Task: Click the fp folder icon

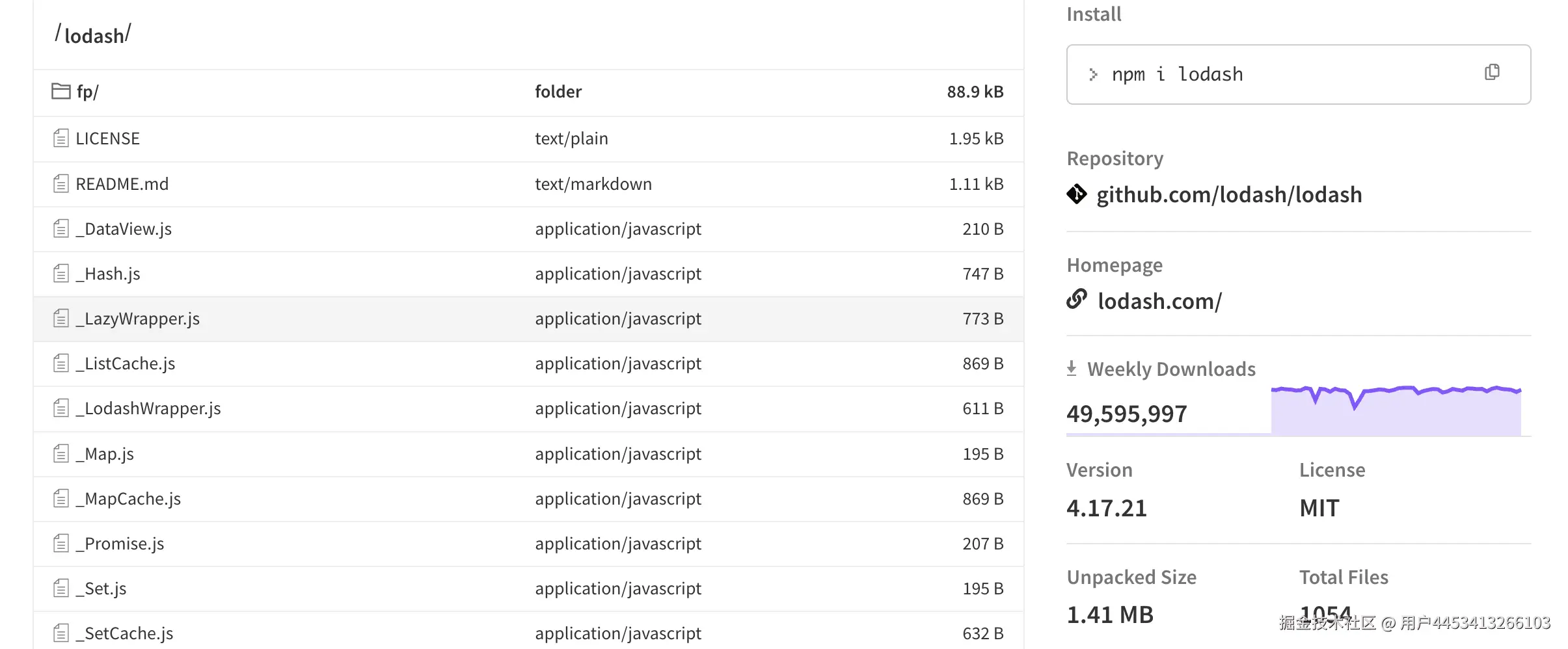Action: 61,91
